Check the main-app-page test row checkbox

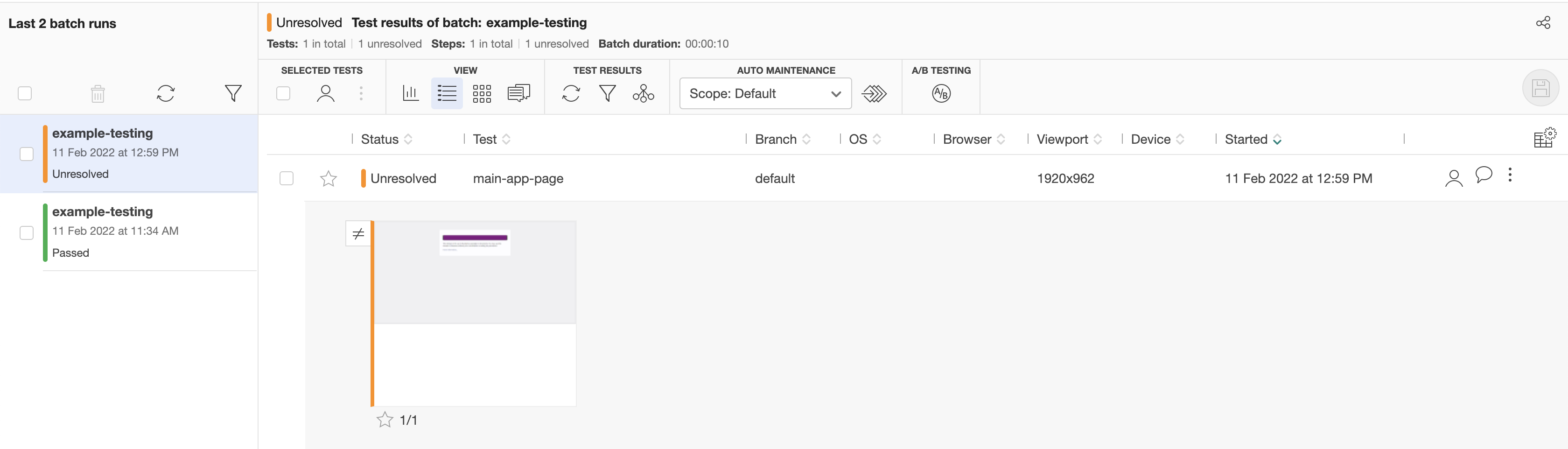[x=286, y=178]
